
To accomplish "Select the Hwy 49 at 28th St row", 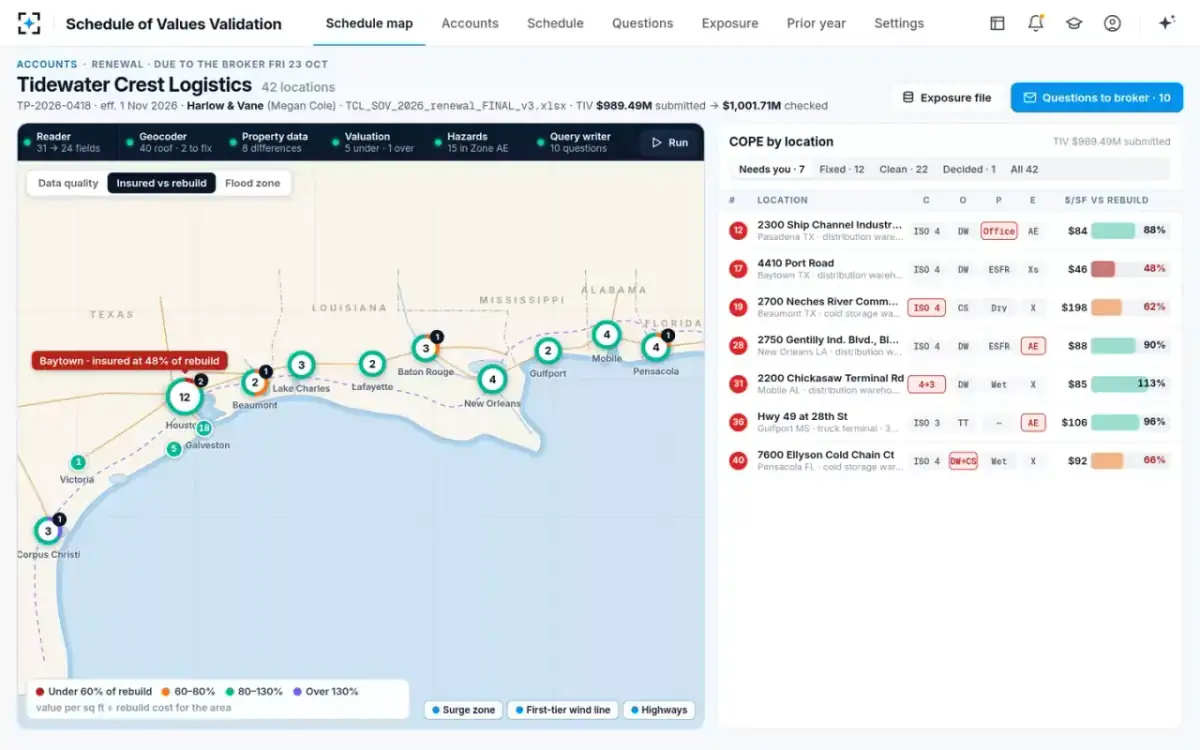I will (949, 422).
